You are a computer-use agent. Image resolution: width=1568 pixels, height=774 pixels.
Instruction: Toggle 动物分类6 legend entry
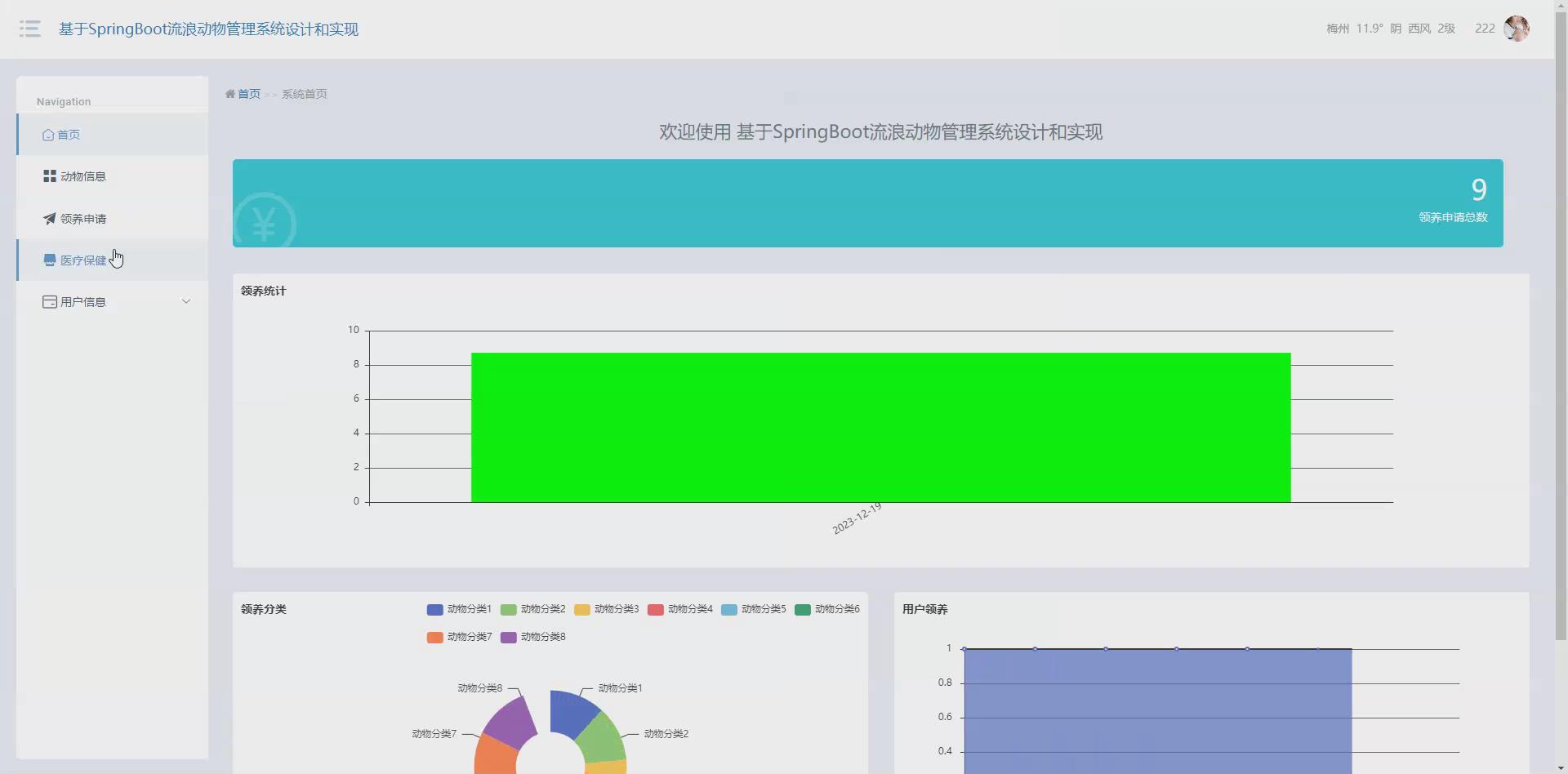(x=826, y=610)
